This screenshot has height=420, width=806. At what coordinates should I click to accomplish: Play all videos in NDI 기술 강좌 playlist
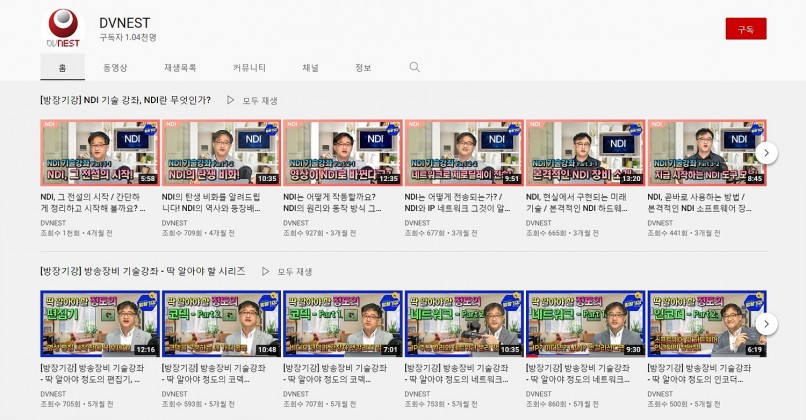[x=253, y=100]
